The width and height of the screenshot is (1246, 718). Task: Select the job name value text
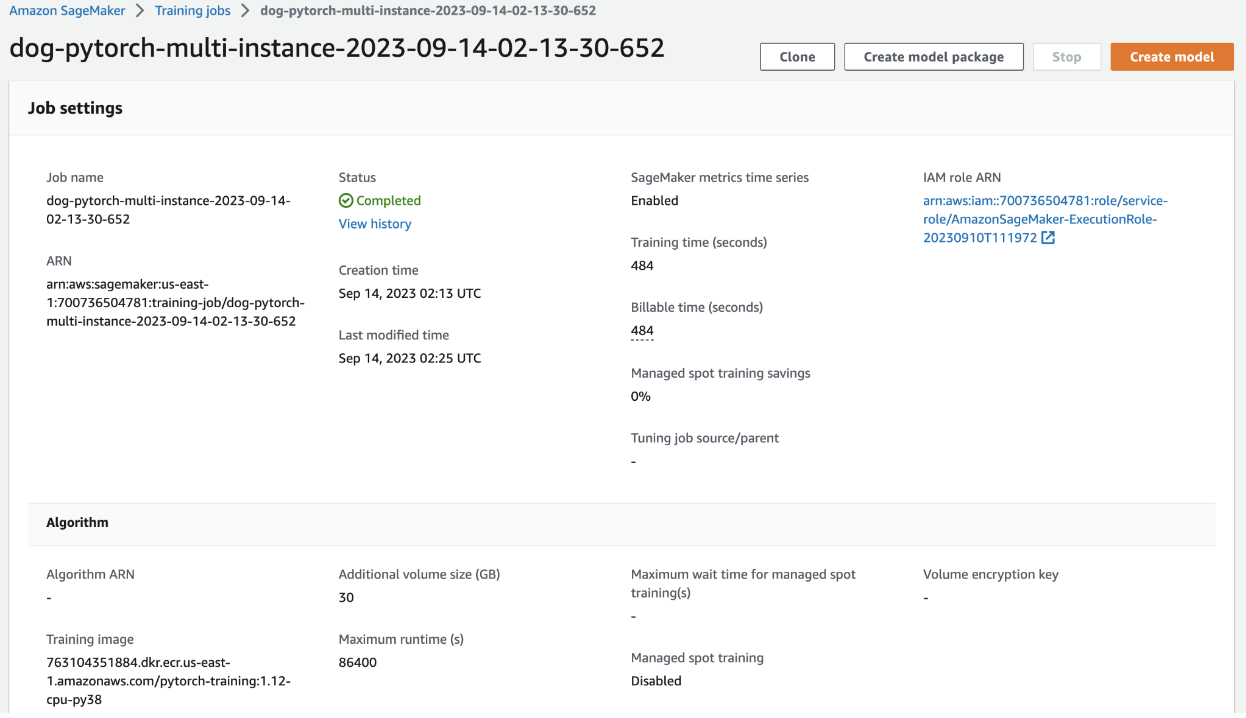168,210
